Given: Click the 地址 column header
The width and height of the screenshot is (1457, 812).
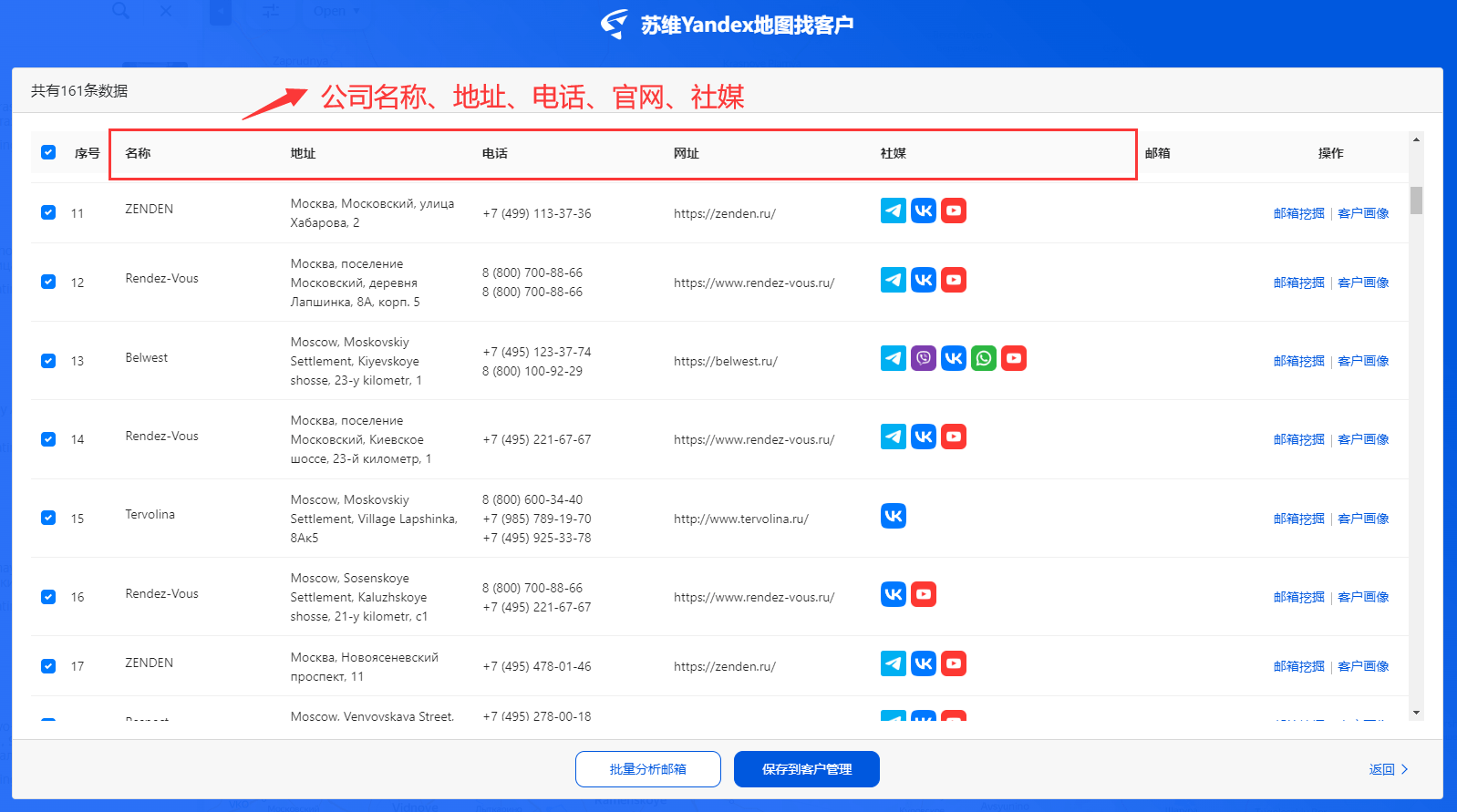Looking at the screenshot, I should (303, 153).
